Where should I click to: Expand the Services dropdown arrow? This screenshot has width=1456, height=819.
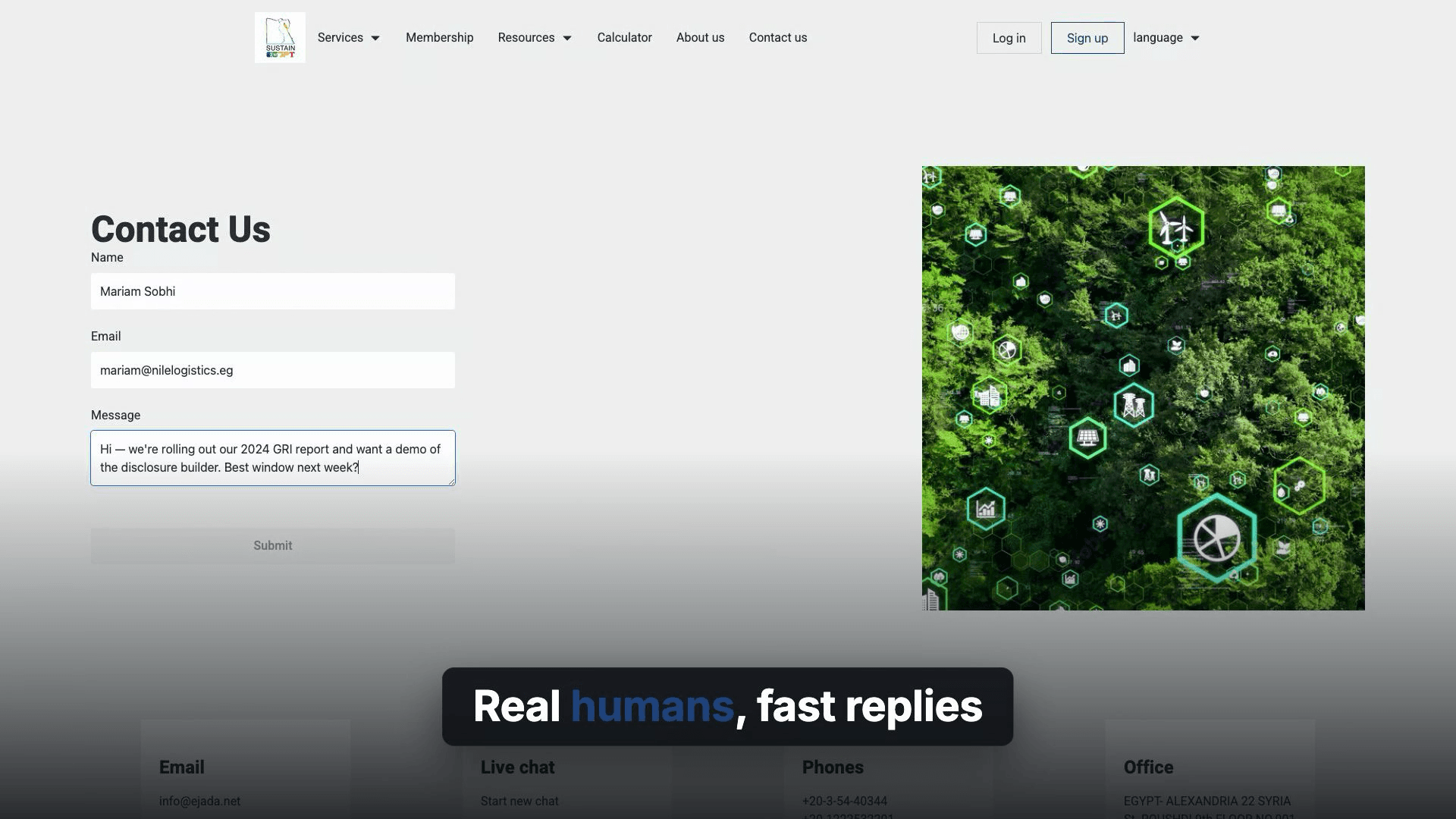pos(375,38)
